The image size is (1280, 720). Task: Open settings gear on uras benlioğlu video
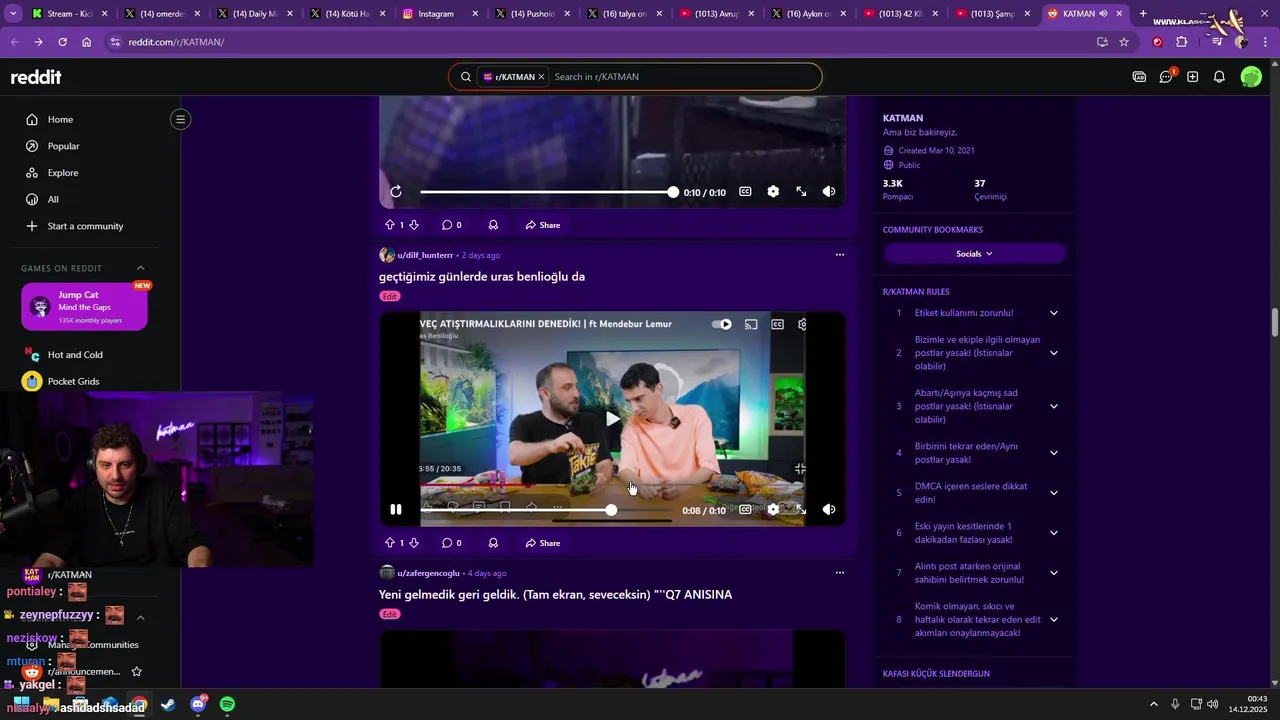(773, 509)
